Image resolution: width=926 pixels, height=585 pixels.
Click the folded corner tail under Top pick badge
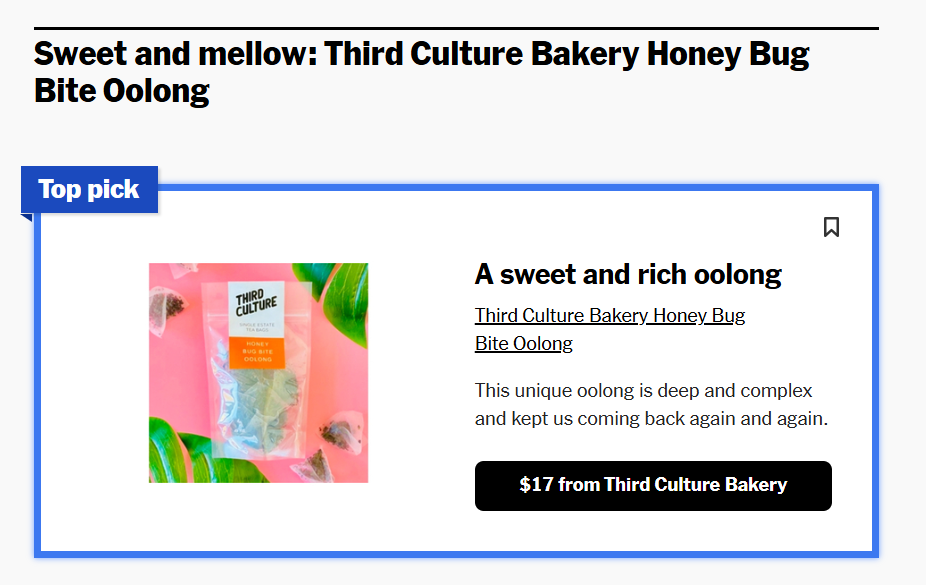(x=27, y=217)
